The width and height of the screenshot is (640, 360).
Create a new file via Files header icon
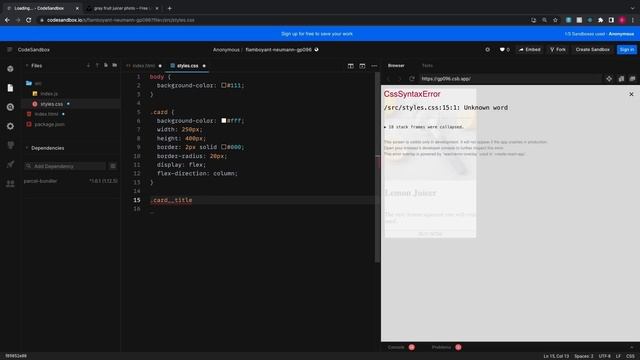106,65
